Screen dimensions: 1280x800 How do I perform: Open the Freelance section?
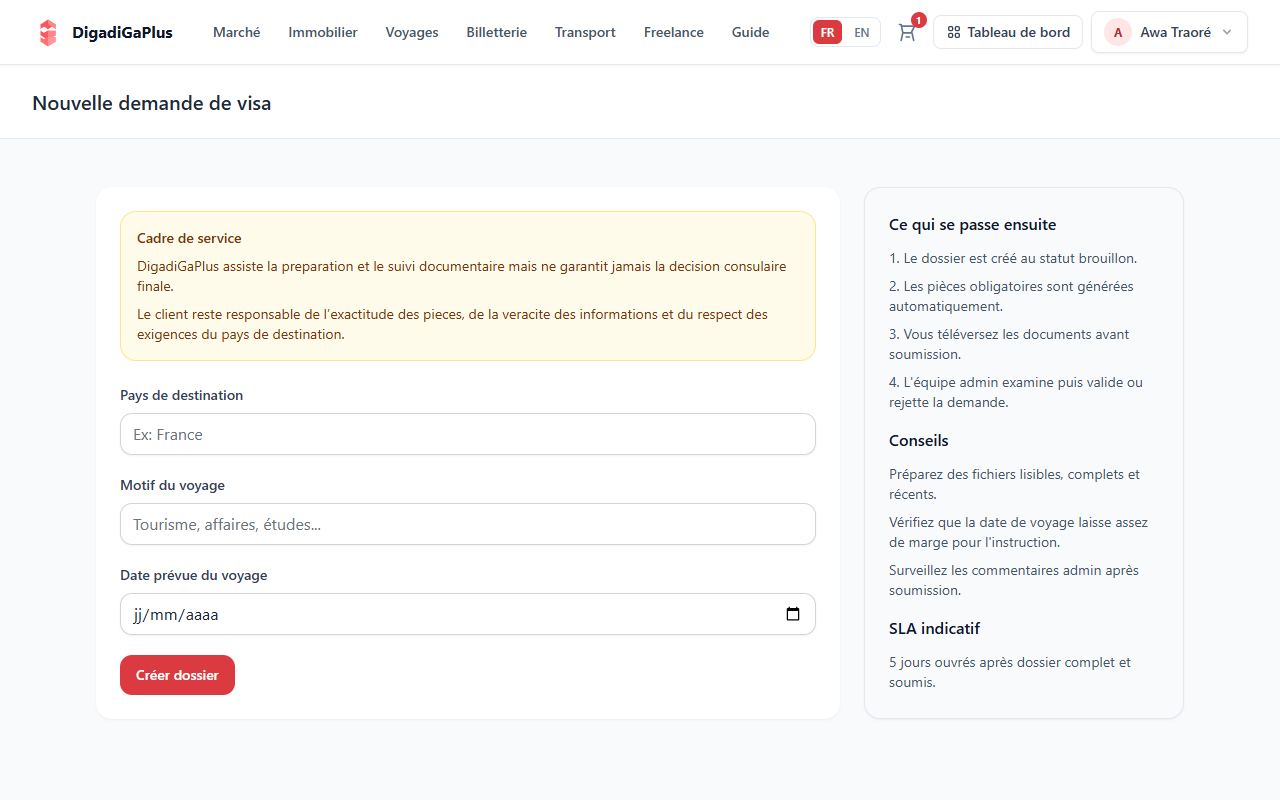674,32
